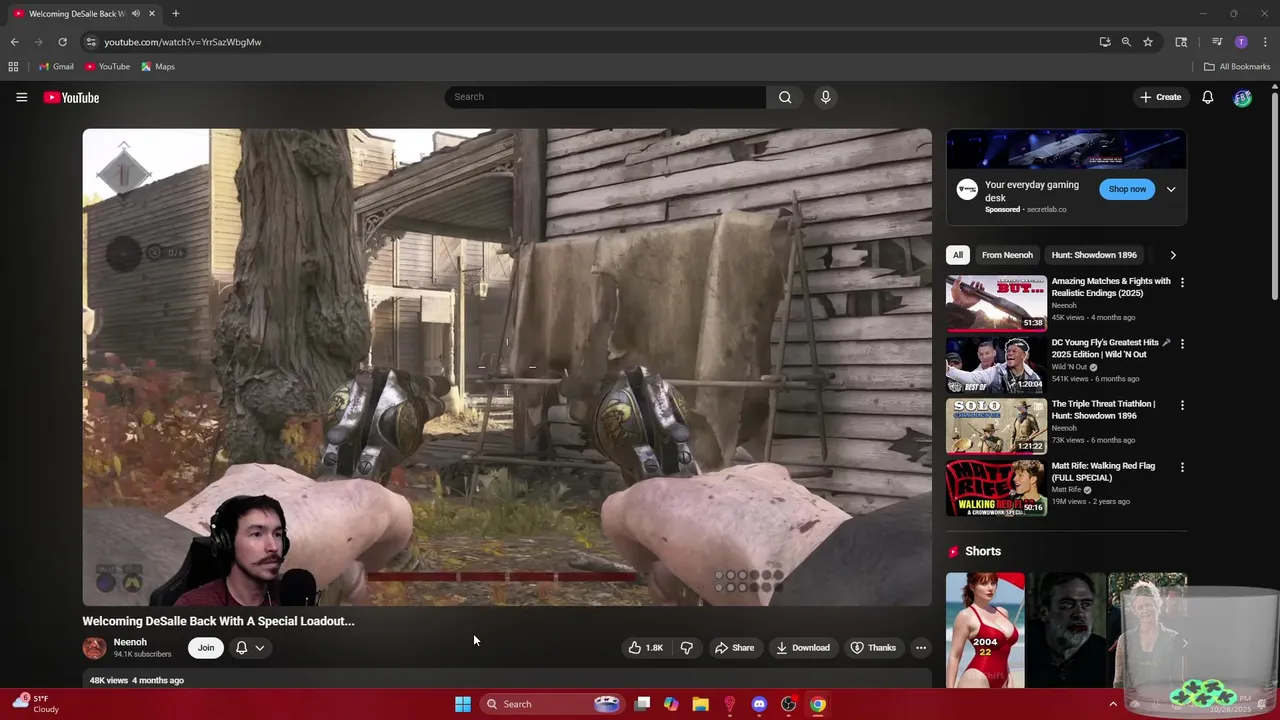Open the YouTube account avatar menu
Screen dimensions: 1280x720
(x=1242, y=97)
